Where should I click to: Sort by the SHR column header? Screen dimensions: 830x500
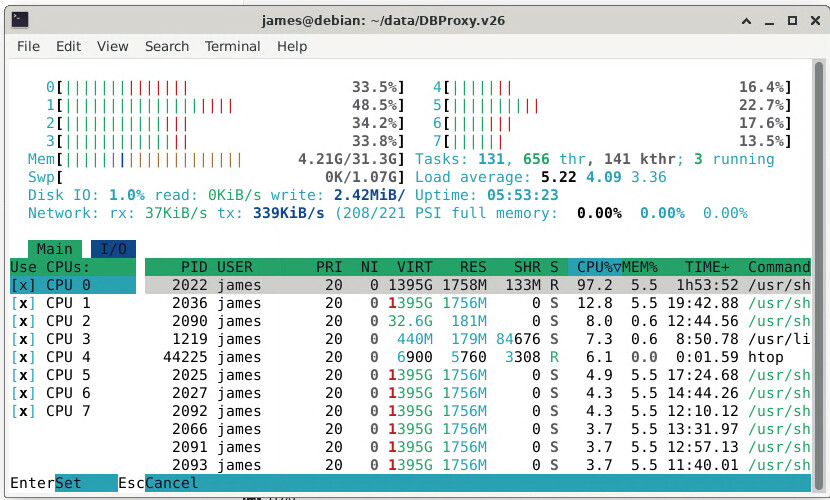coord(527,267)
